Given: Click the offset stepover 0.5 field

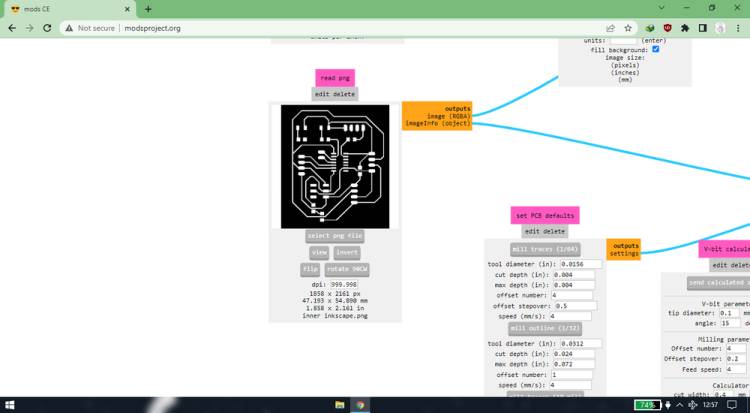Looking at the screenshot, I should click(x=575, y=306).
